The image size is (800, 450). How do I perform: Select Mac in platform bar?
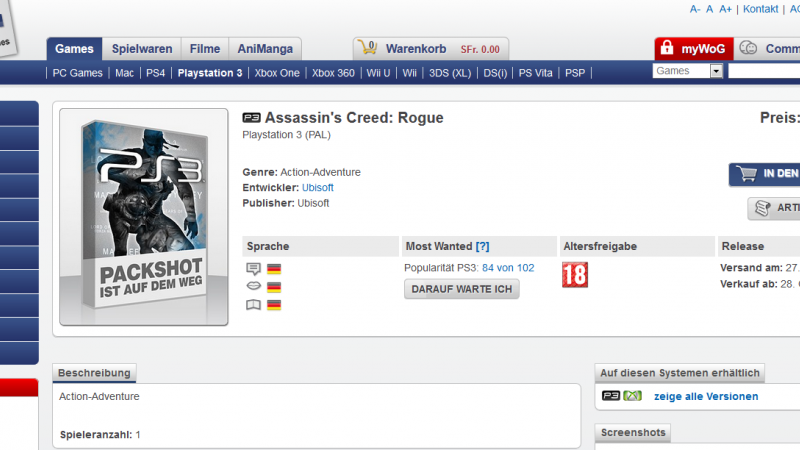[124, 73]
